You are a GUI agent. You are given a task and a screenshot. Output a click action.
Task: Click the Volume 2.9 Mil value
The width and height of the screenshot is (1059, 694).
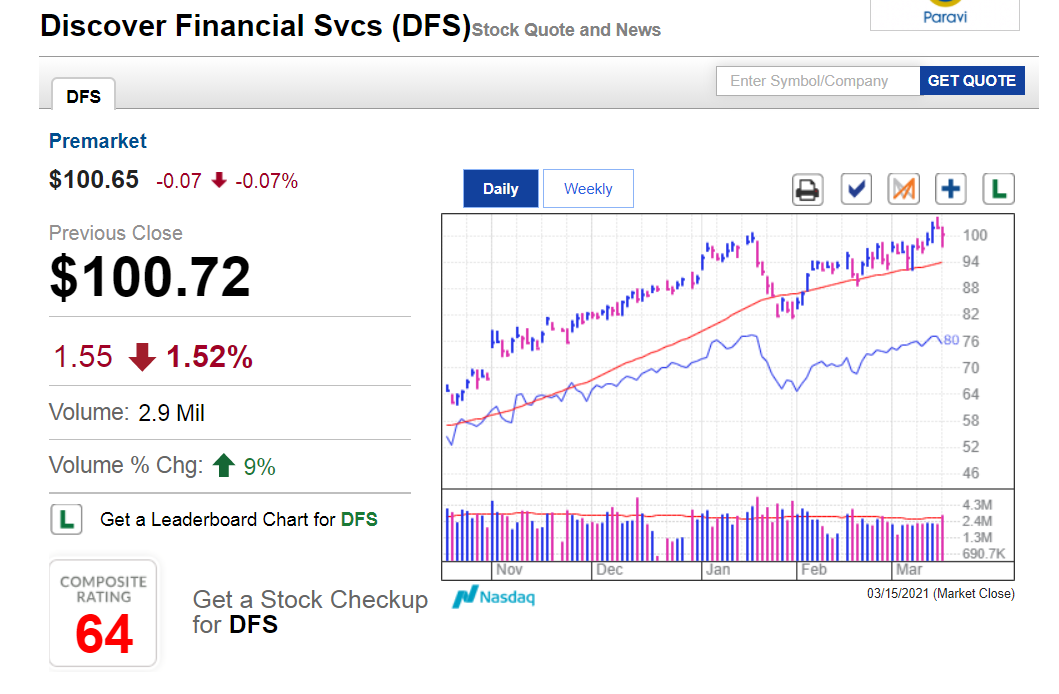(x=172, y=412)
